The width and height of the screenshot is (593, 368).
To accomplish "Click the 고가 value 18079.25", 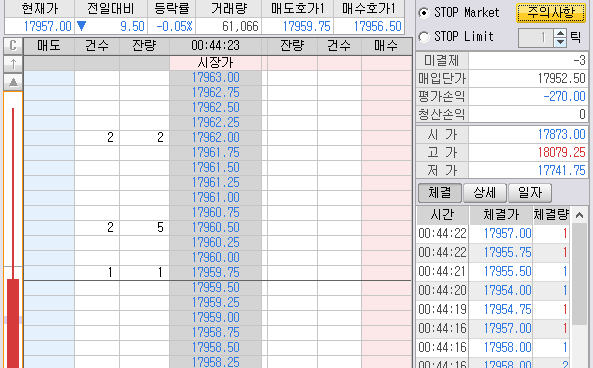I will (562, 152).
